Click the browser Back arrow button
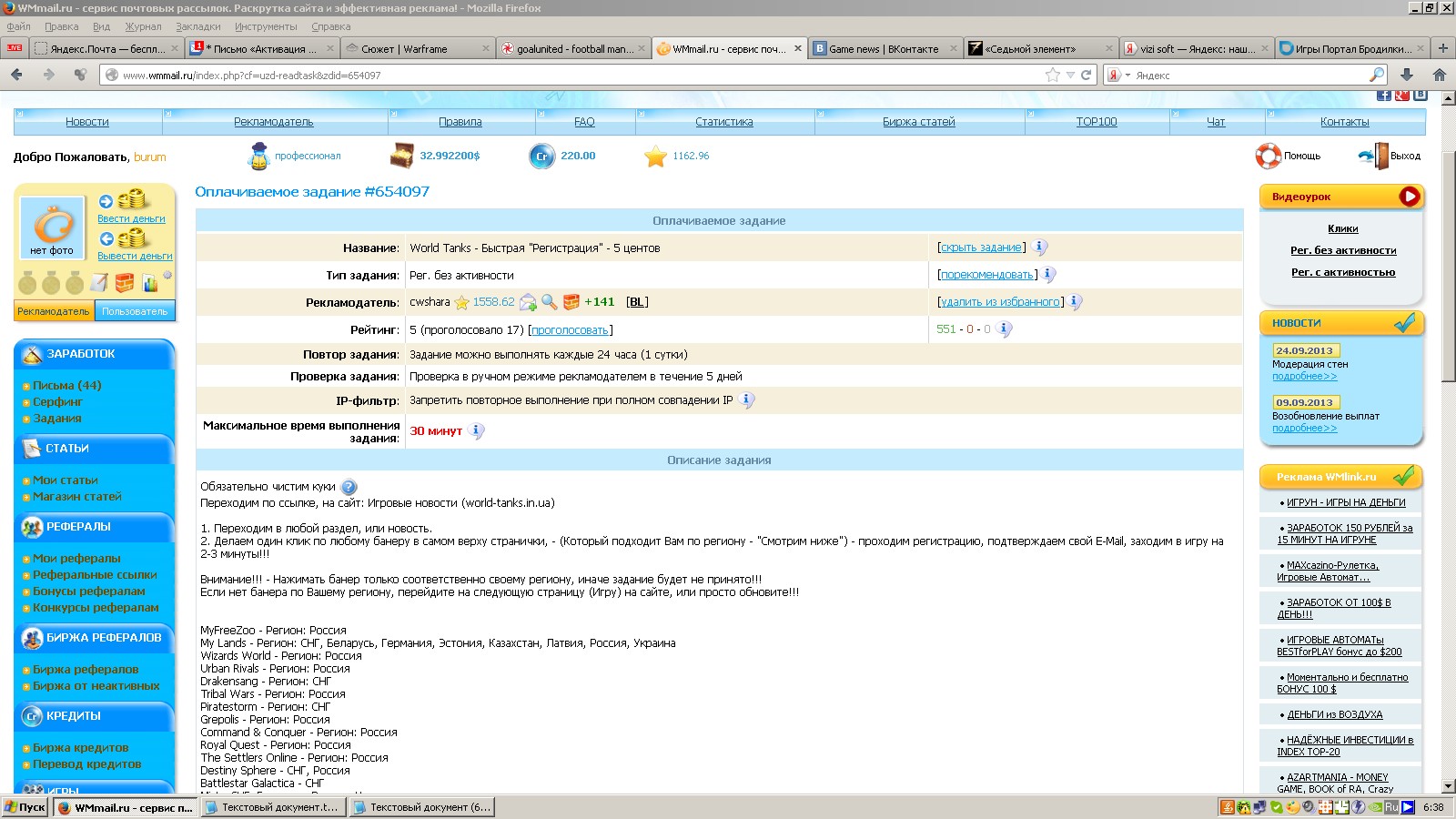Image resolution: width=1456 pixels, height=819 pixels. pyautogui.click(x=16, y=75)
